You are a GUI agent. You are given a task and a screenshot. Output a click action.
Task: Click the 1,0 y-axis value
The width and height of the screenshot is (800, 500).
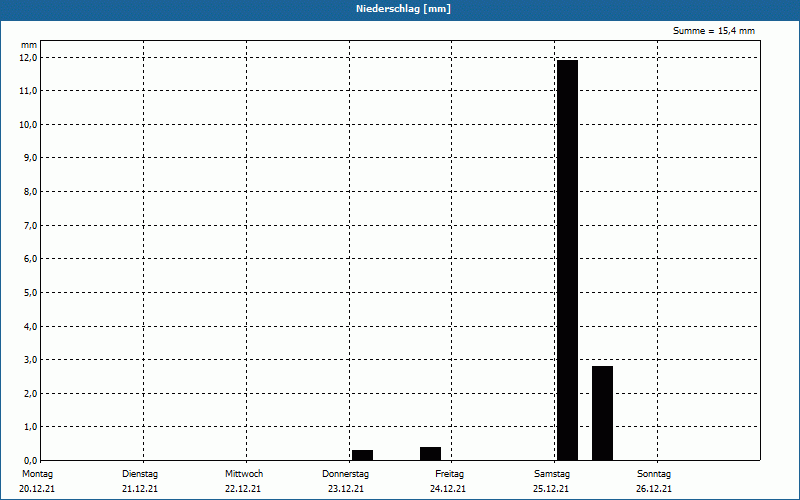coord(30,427)
